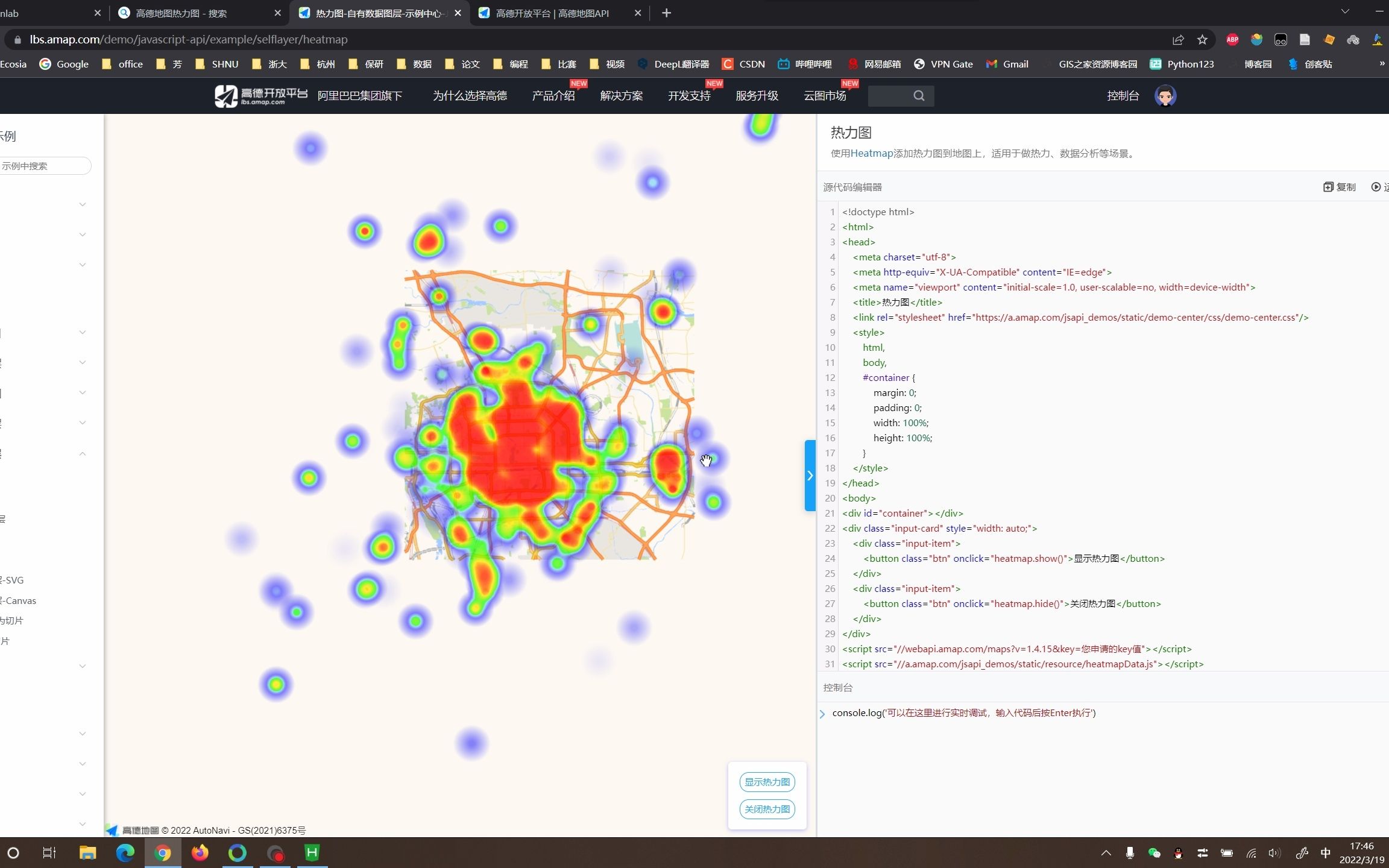Open Python123 bookmark
1389x868 pixels.
[1182, 64]
